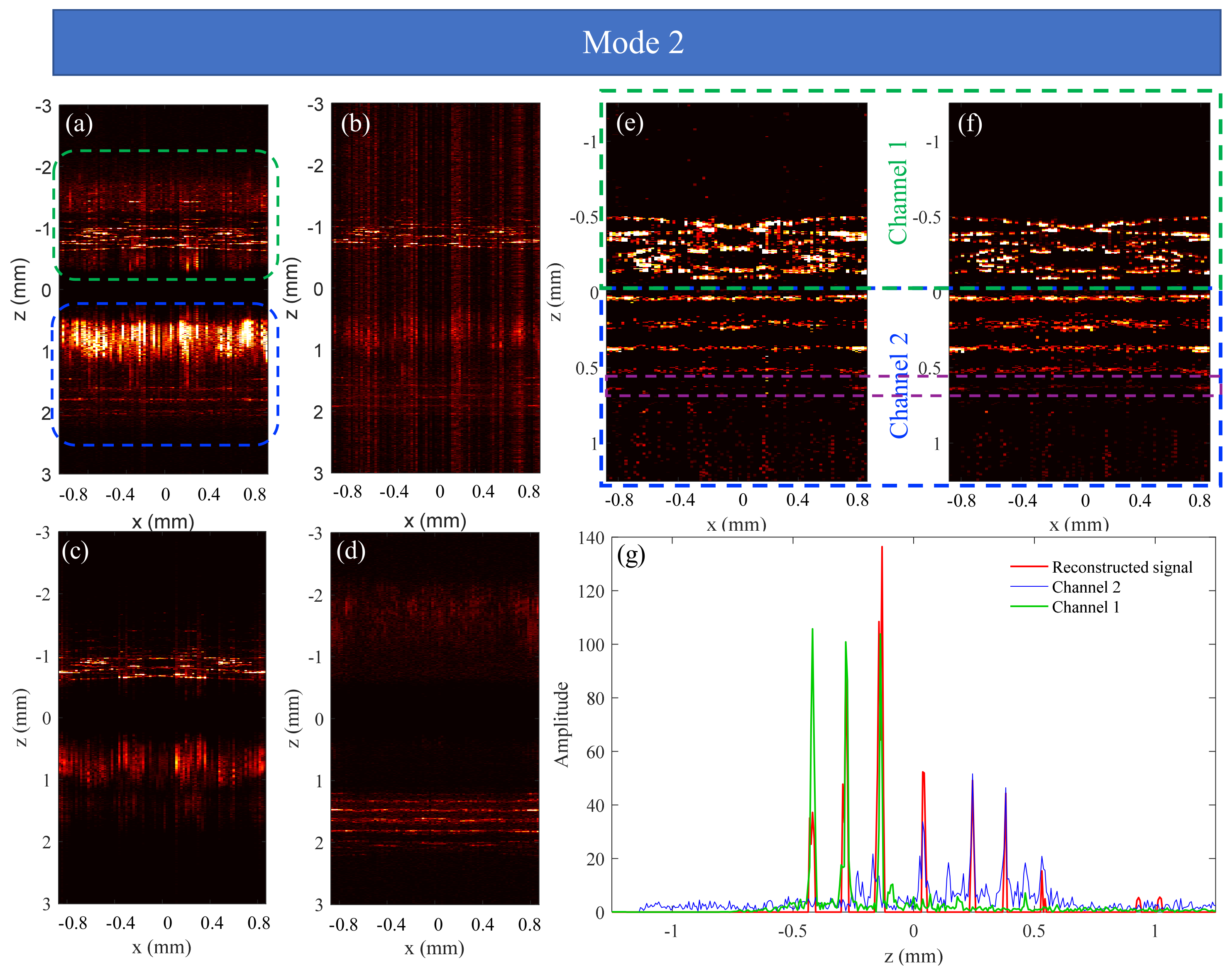
Task: Click panel (c) image plot
Action: pyautogui.click(x=162, y=718)
